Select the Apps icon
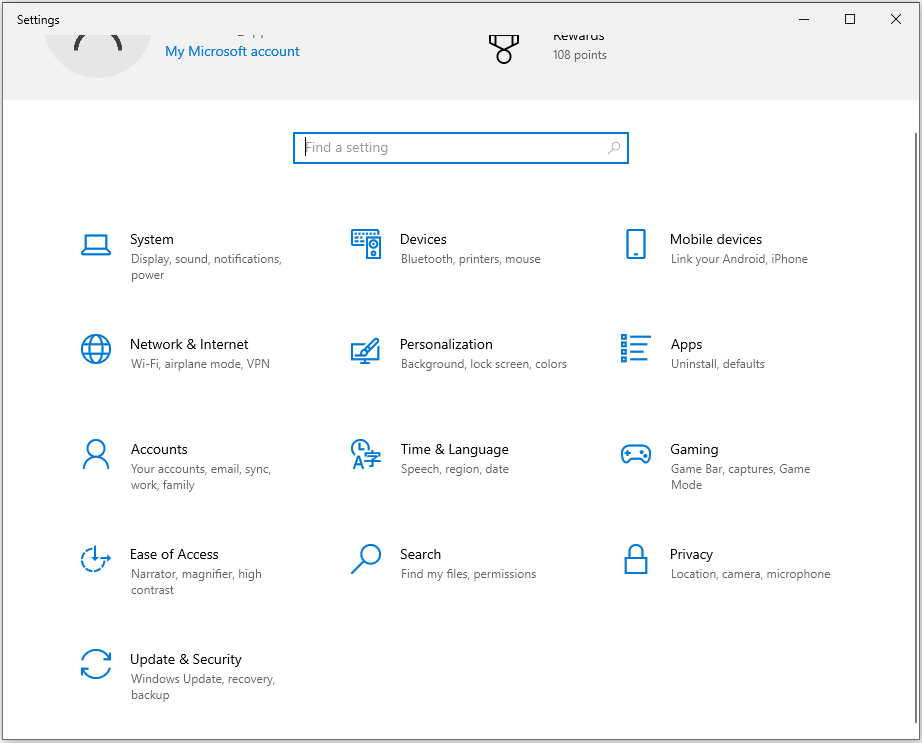 pyautogui.click(x=635, y=349)
